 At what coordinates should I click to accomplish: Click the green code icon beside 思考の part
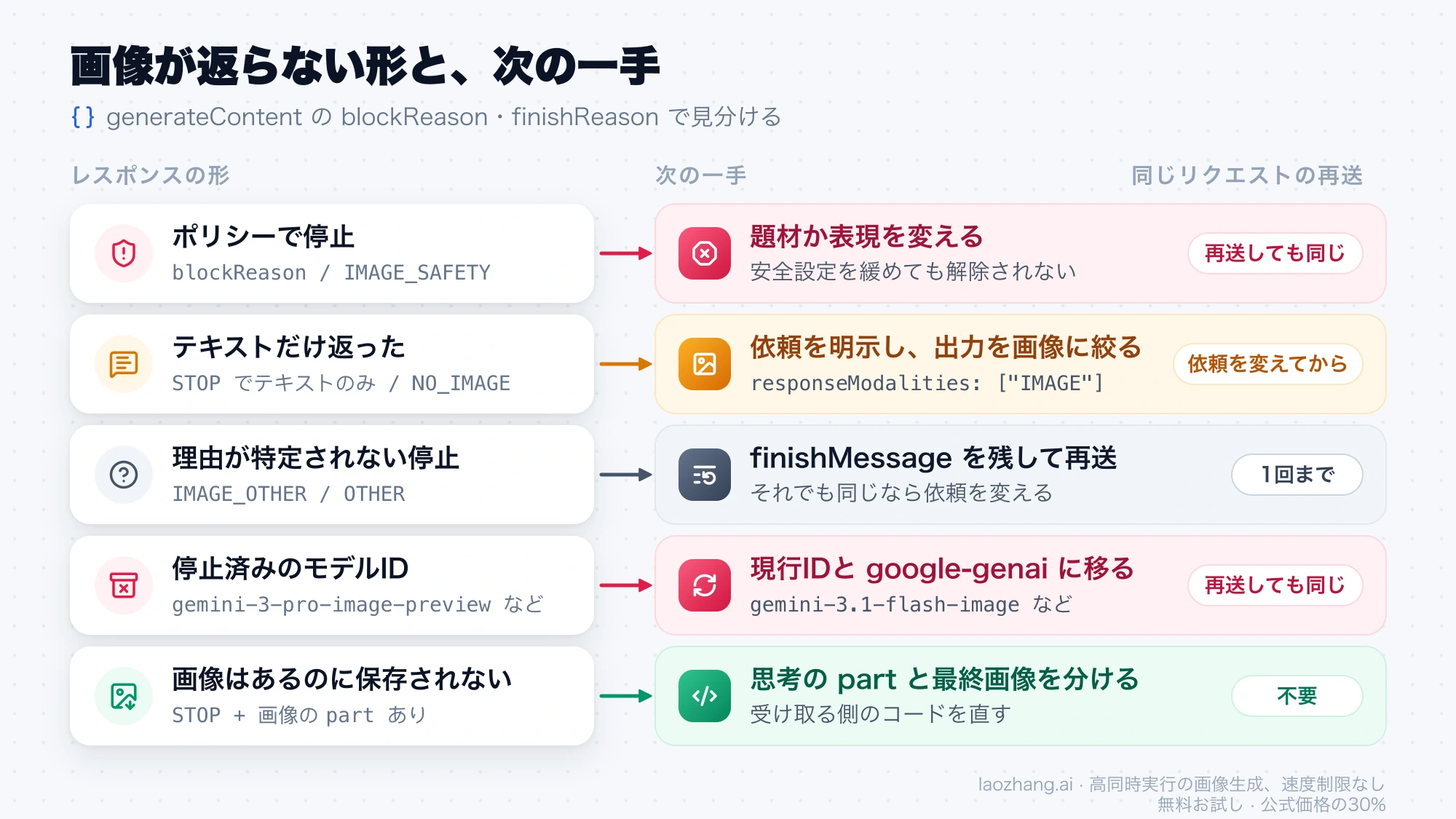point(705,696)
